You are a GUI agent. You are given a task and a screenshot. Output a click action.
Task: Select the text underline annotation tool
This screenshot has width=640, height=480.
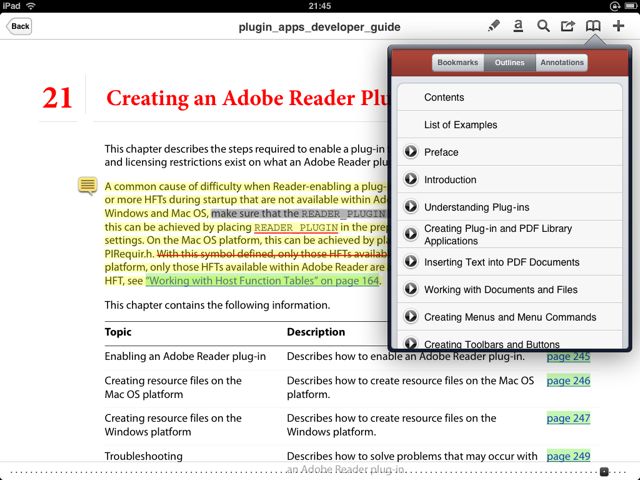click(x=518, y=26)
